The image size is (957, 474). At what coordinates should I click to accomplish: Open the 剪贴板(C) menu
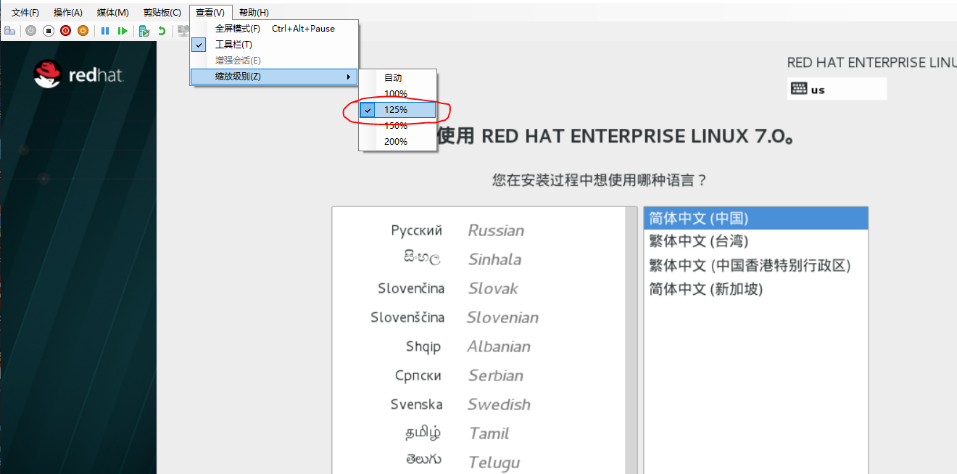[162, 12]
